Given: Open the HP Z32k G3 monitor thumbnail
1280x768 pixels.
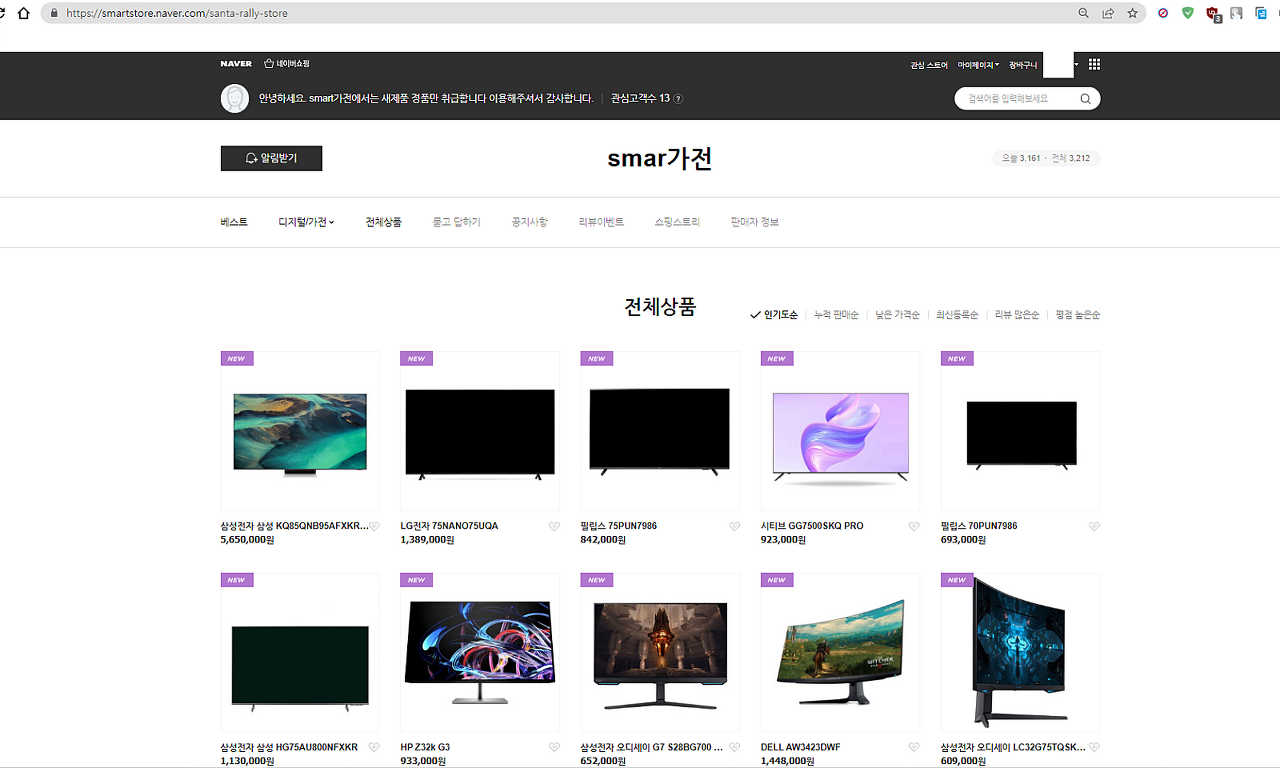Looking at the screenshot, I should click(x=480, y=652).
